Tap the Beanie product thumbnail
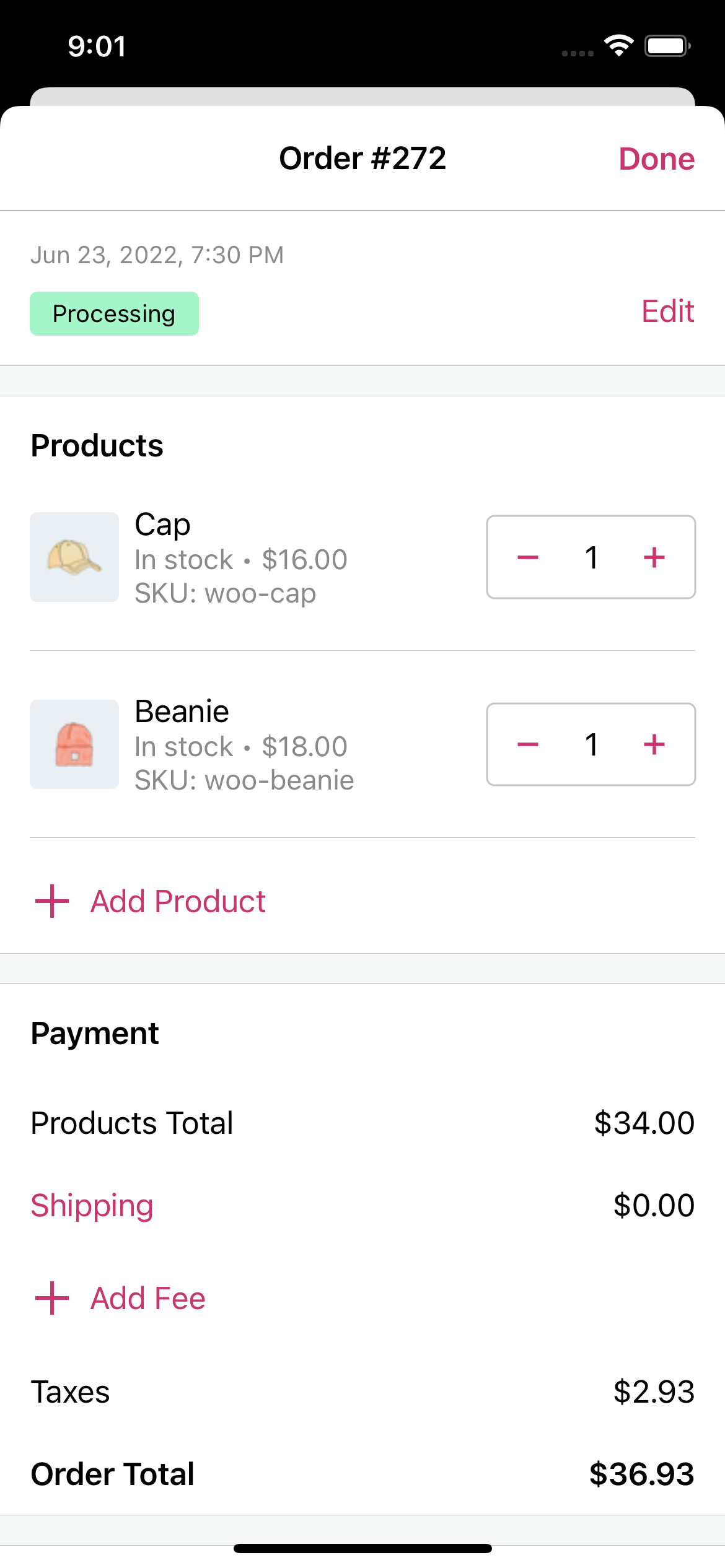Screen dimensions: 725x1568 [x=74, y=744]
